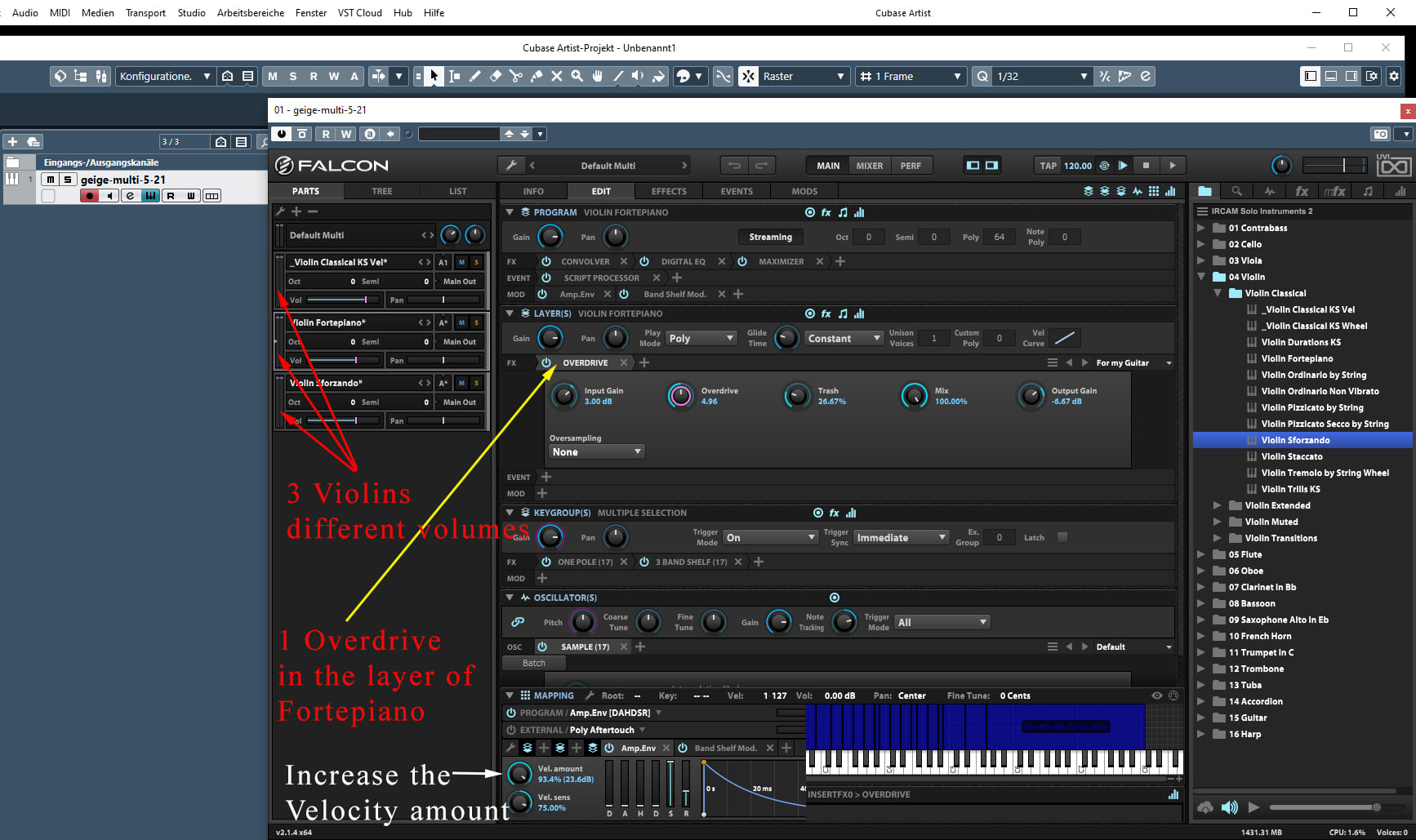This screenshot has width=1416, height=840.
Task: Click the Program fx icon
Action: click(826, 212)
